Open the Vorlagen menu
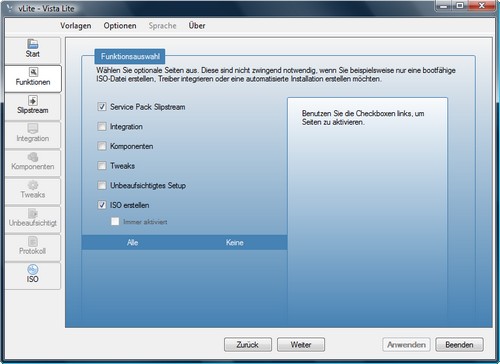 click(x=76, y=26)
